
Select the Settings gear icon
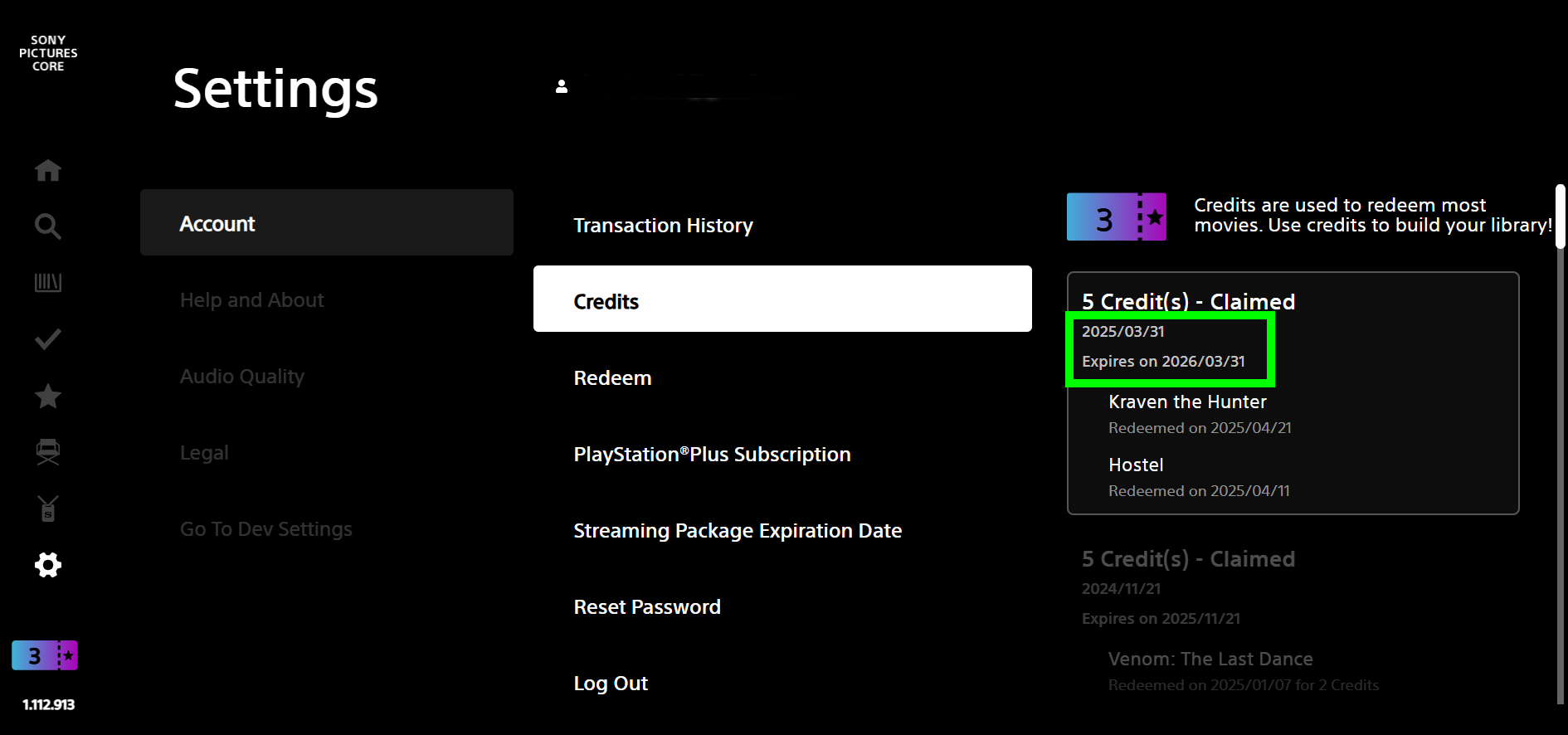(48, 565)
